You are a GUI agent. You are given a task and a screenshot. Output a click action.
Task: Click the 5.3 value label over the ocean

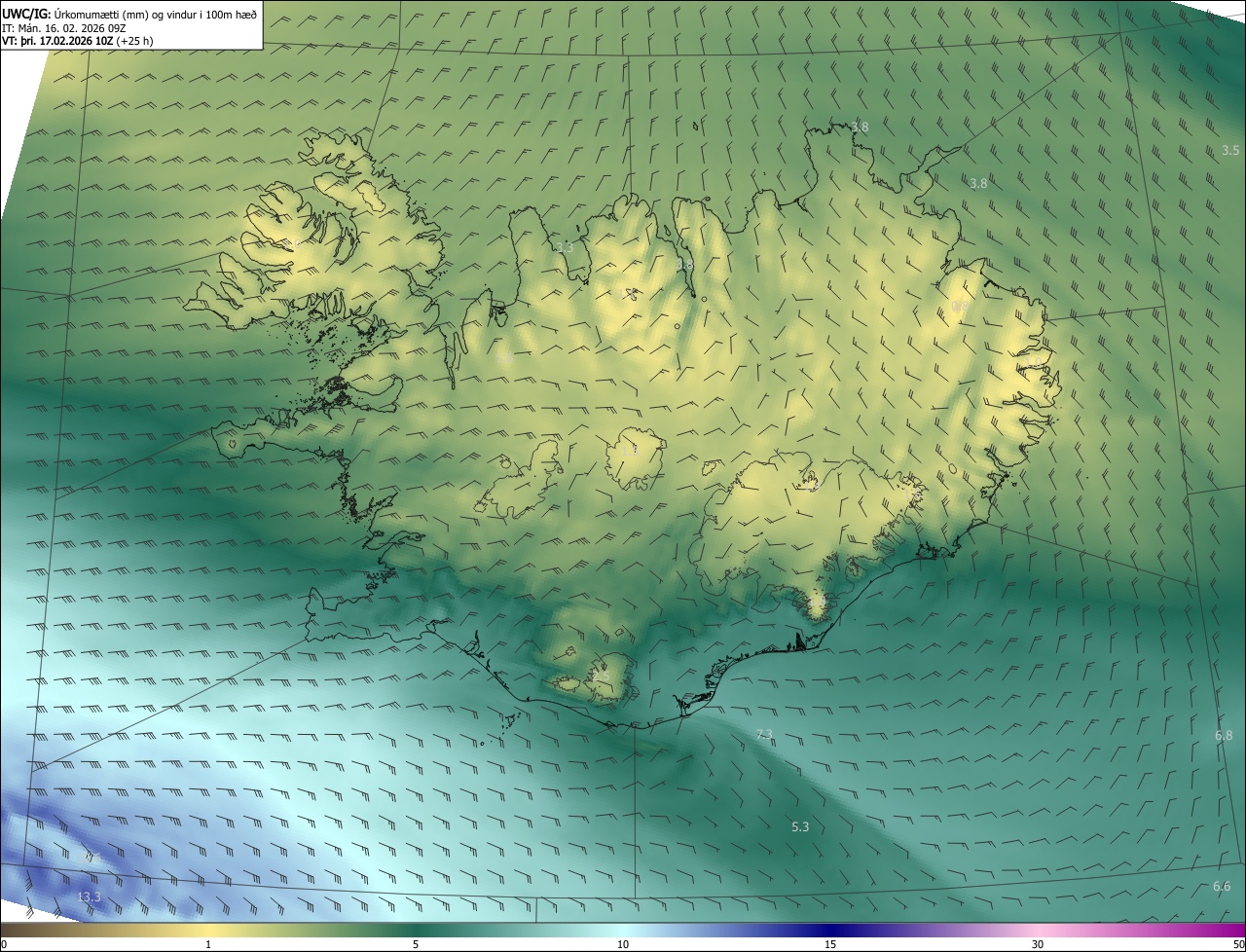[x=800, y=826]
